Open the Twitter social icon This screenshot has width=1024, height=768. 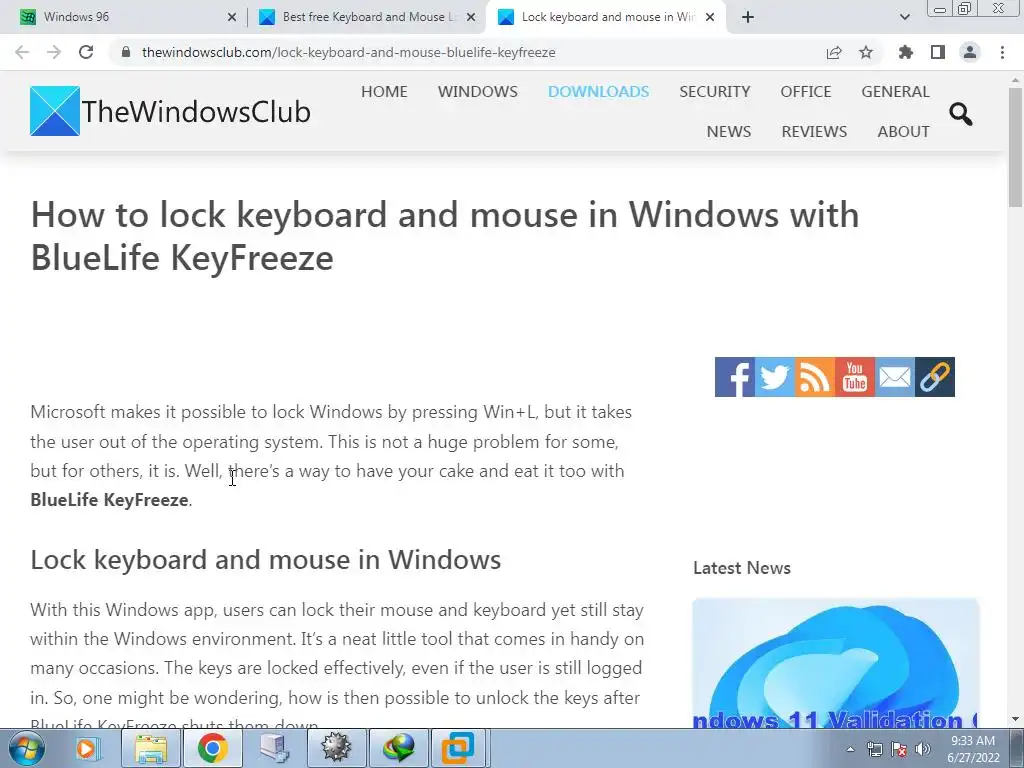[775, 377]
